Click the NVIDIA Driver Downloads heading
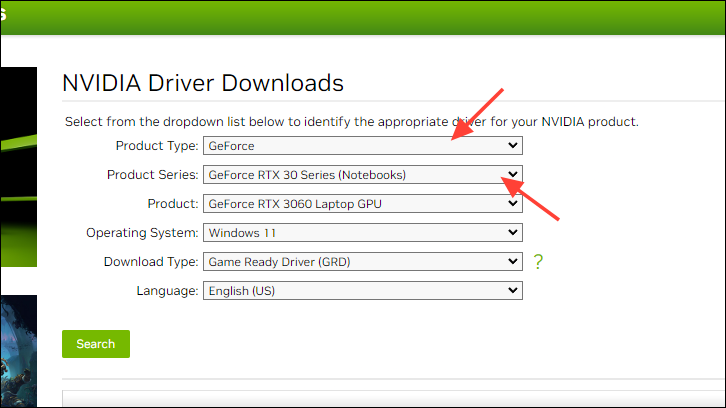The image size is (726, 408). tap(203, 83)
